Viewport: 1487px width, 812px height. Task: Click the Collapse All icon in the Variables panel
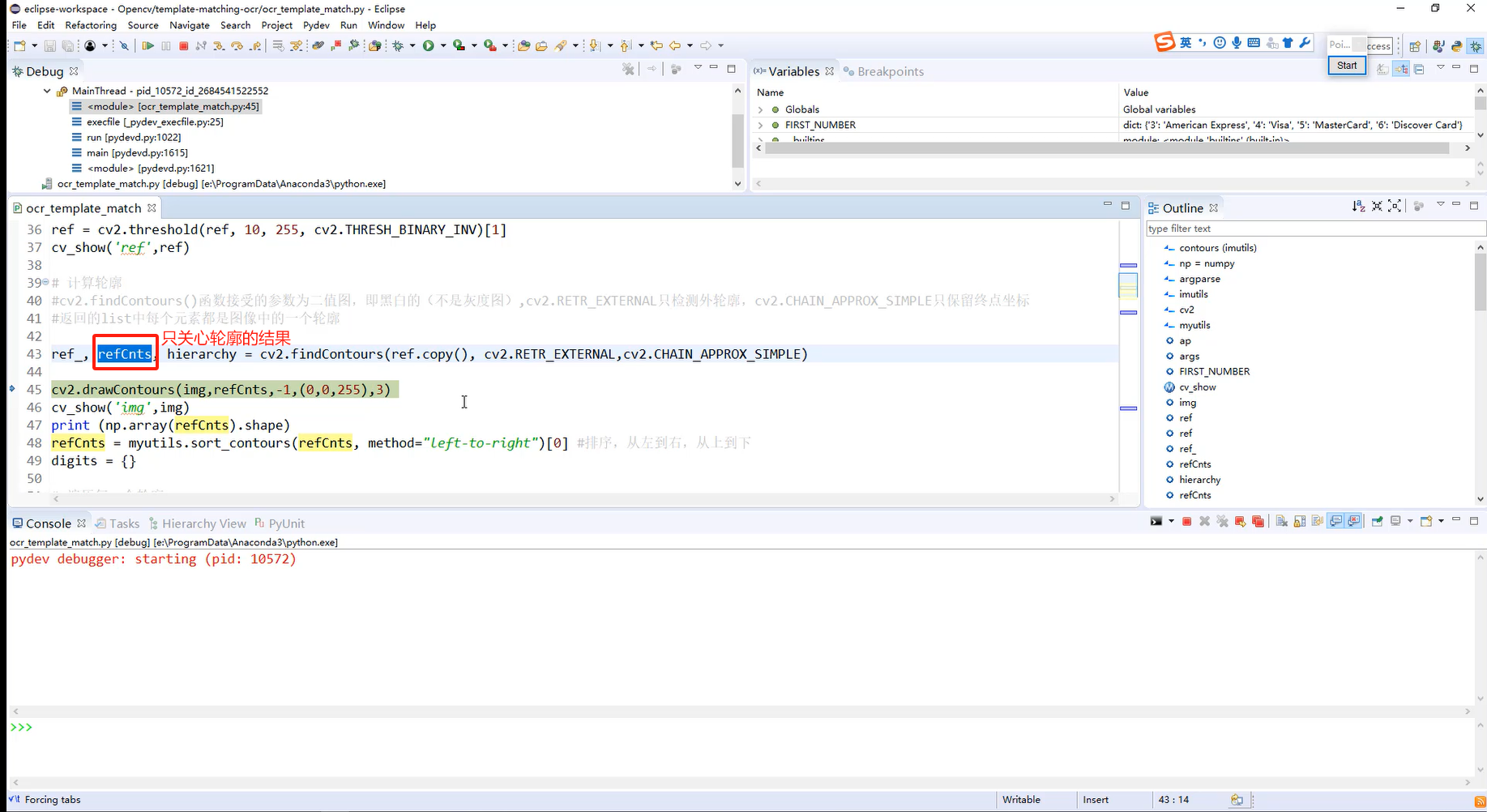click(1419, 70)
